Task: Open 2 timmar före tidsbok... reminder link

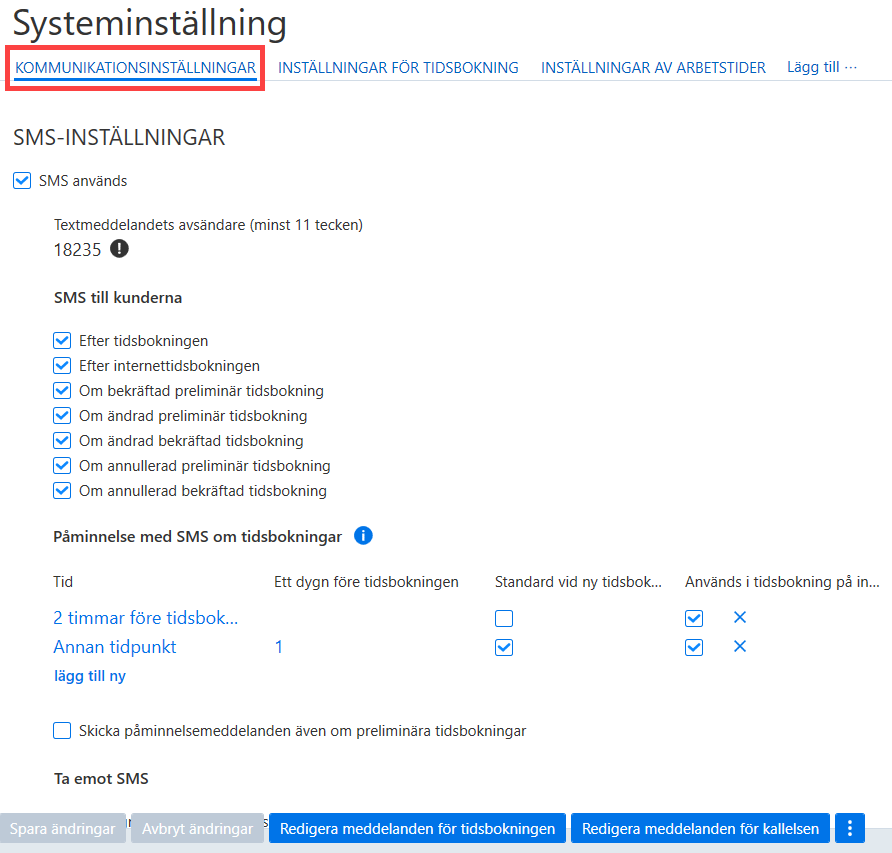Action: click(146, 618)
